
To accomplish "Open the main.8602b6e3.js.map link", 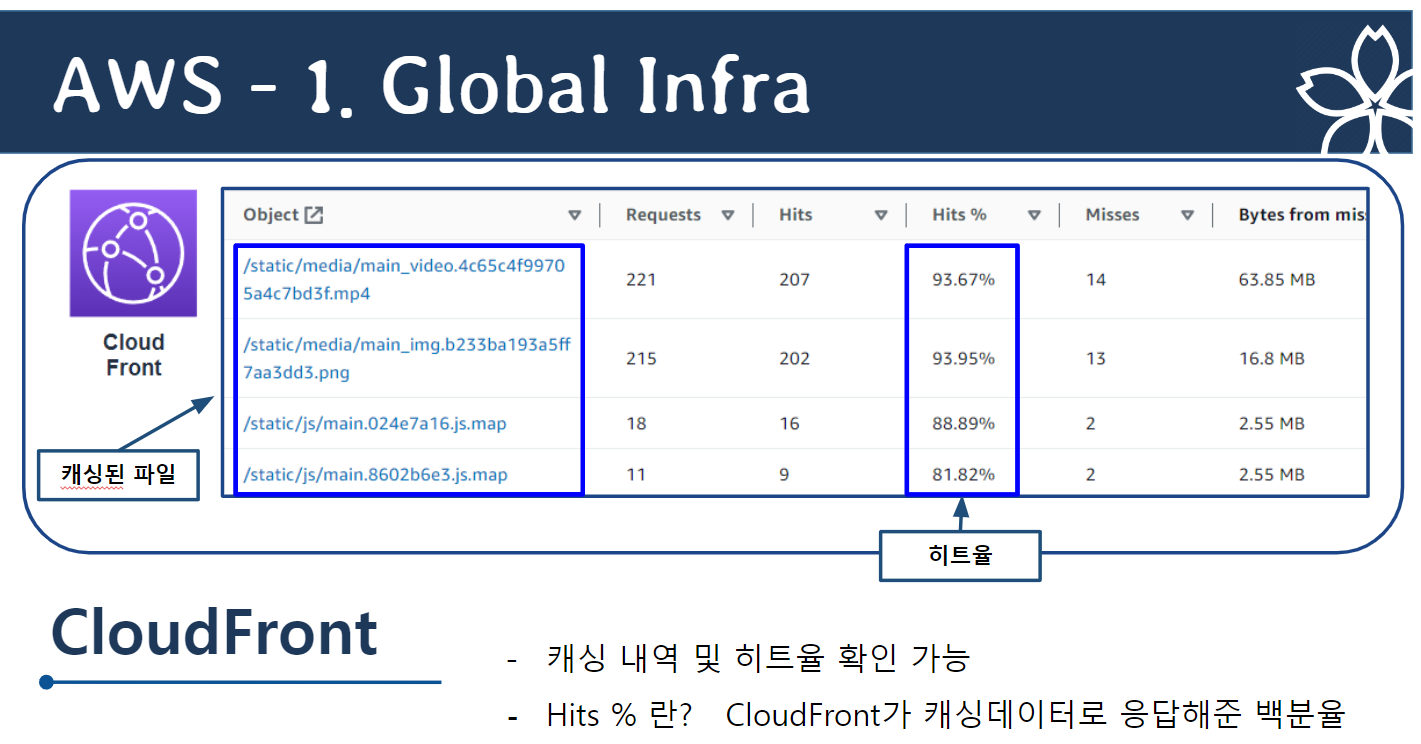I will (x=375, y=475).
